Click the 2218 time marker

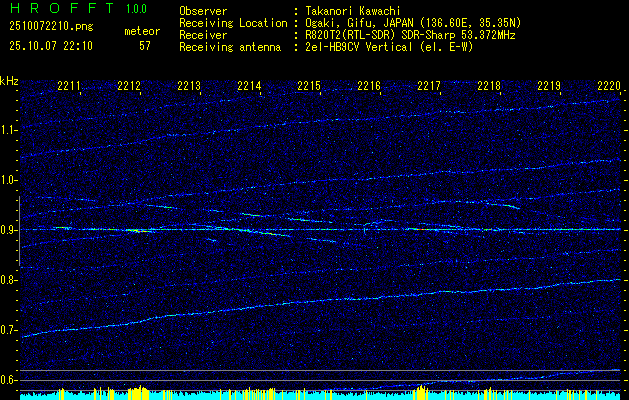(489, 85)
